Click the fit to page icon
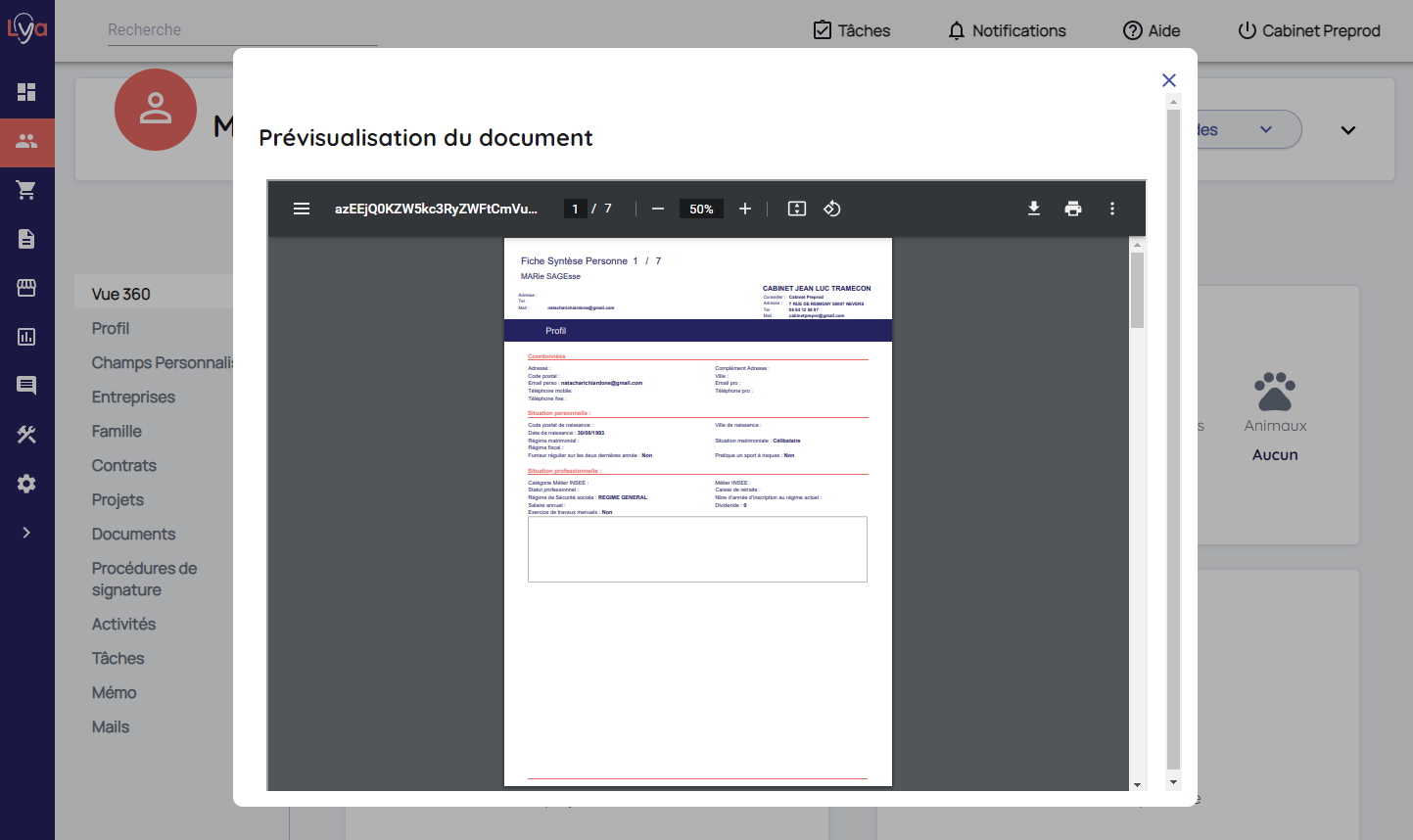The width and height of the screenshot is (1413, 840). [x=797, y=209]
